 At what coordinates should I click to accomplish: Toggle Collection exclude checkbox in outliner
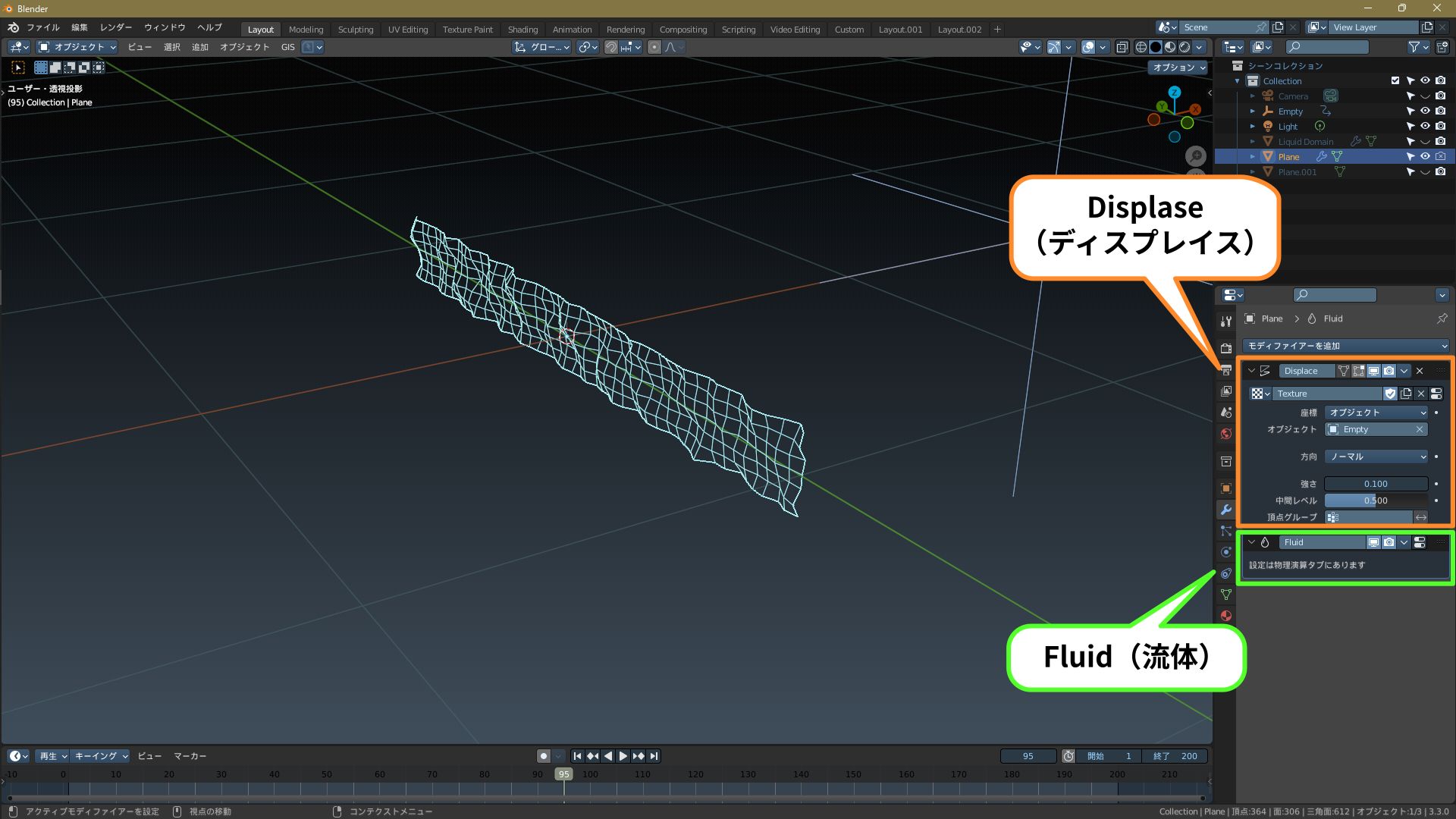point(1395,81)
